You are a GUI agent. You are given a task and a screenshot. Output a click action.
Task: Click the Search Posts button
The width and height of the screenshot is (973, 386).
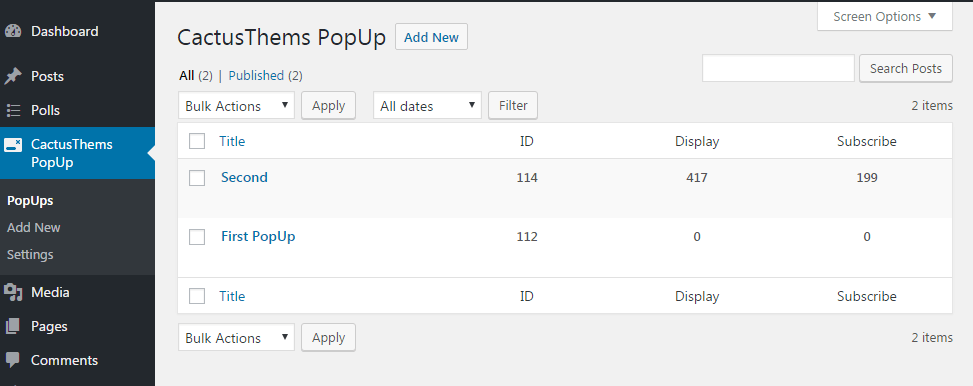pos(905,68)
